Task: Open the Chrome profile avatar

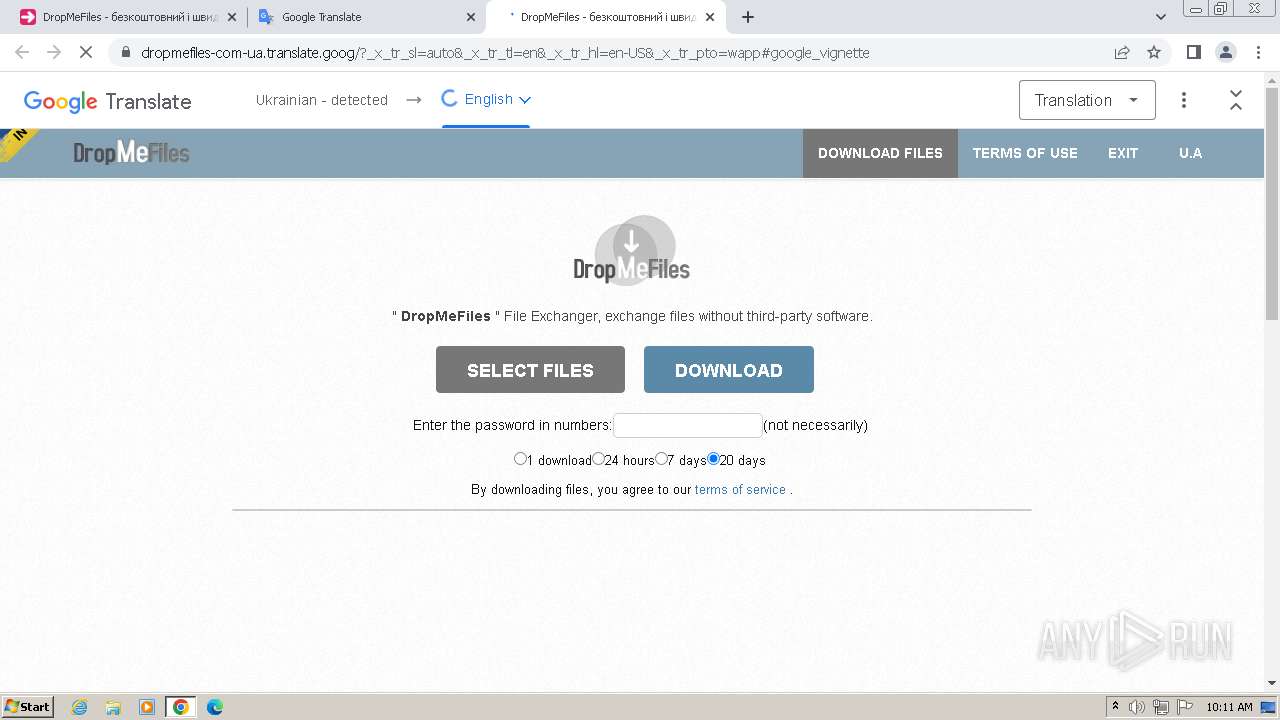Action: 1225,52
